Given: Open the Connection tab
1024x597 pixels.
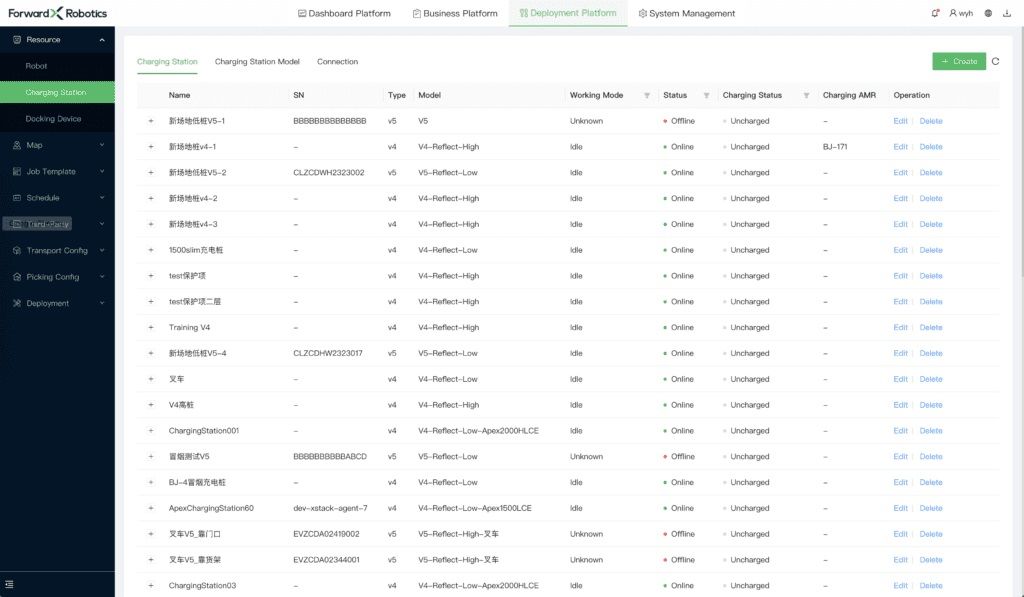Looking at the screenshot, I should pos(337,62).
